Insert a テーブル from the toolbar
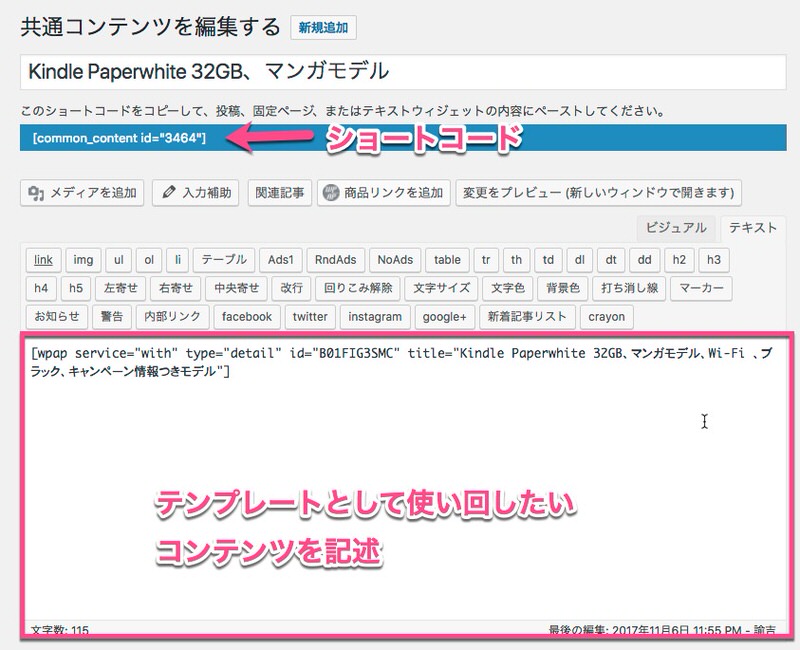 click(224, 260)
